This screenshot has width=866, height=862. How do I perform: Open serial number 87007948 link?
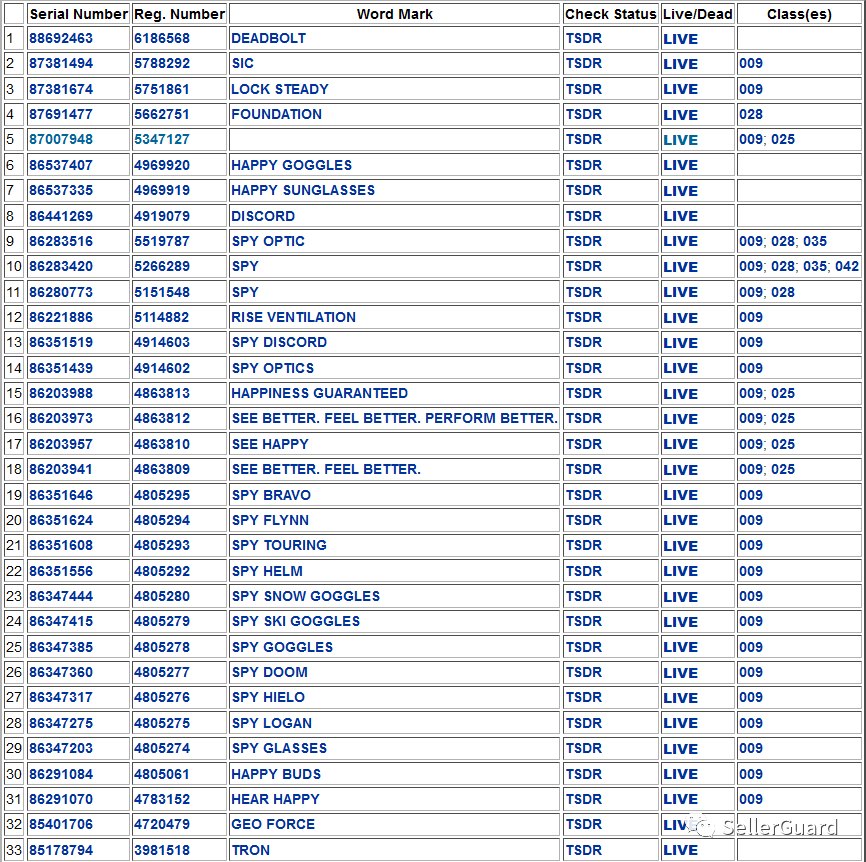(x=61, y=139)
